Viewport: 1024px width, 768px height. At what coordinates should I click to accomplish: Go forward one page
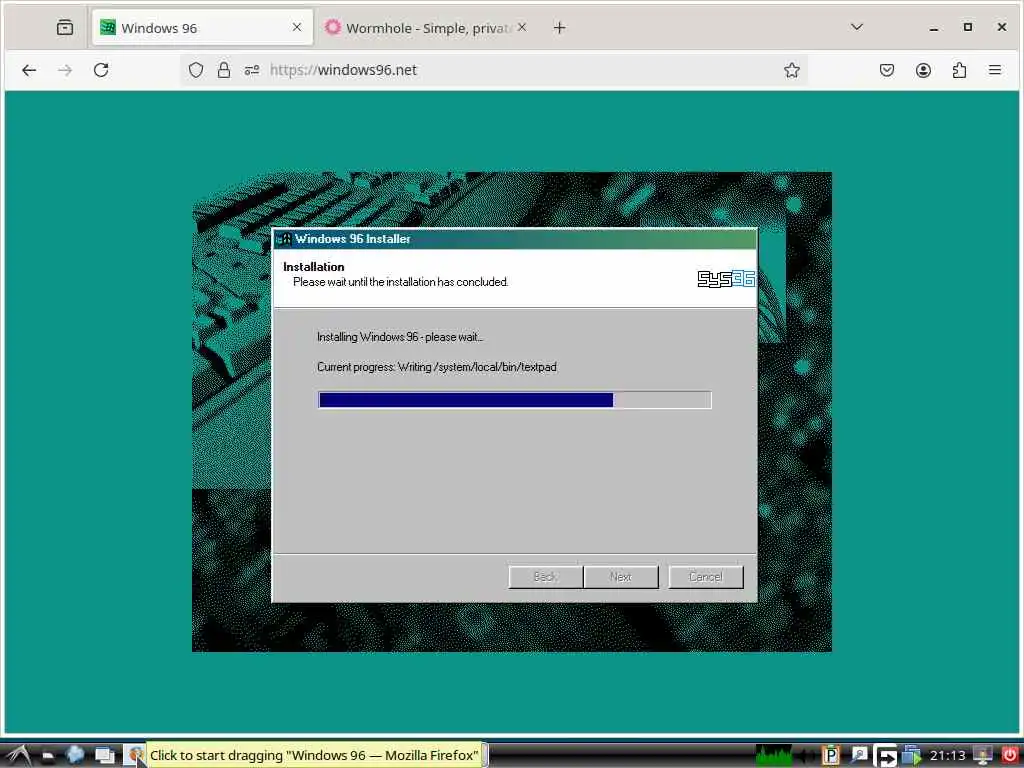tap(65, 70)
